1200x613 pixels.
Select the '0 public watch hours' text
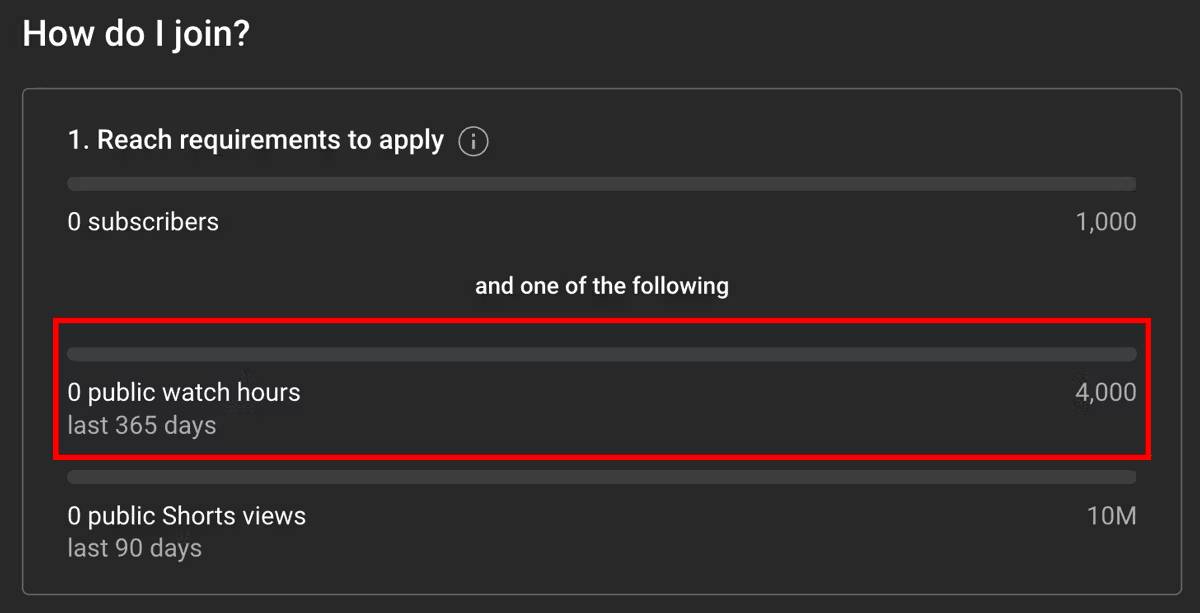click(183, 393)
